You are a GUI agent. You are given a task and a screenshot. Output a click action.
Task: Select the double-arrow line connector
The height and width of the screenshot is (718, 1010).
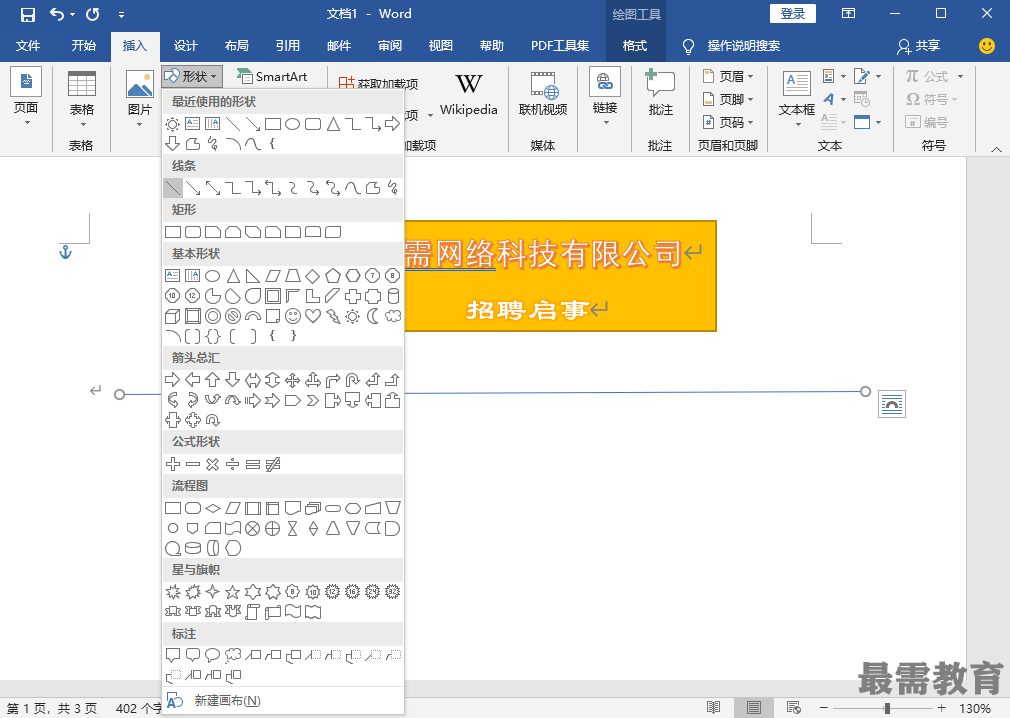pyautogui.click(x=213, y=188)
